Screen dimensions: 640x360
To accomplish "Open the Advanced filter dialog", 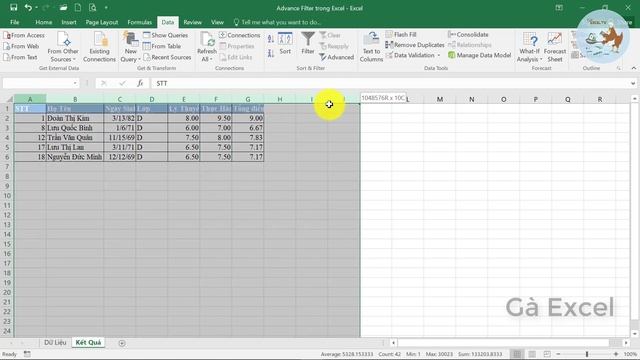I will 337,57.
